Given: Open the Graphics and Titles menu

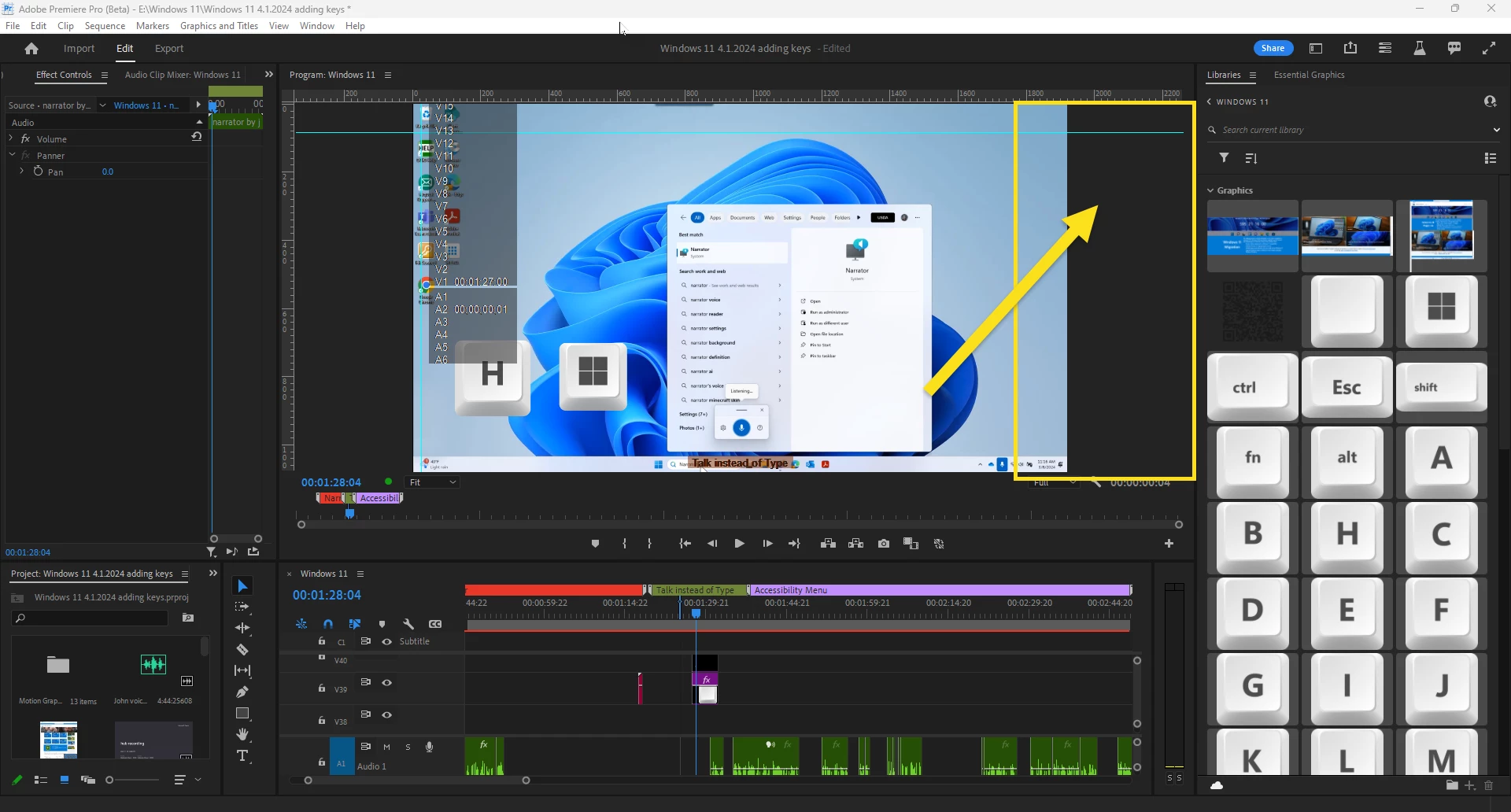Looking at the screenshot, I should tap(219, 26).
